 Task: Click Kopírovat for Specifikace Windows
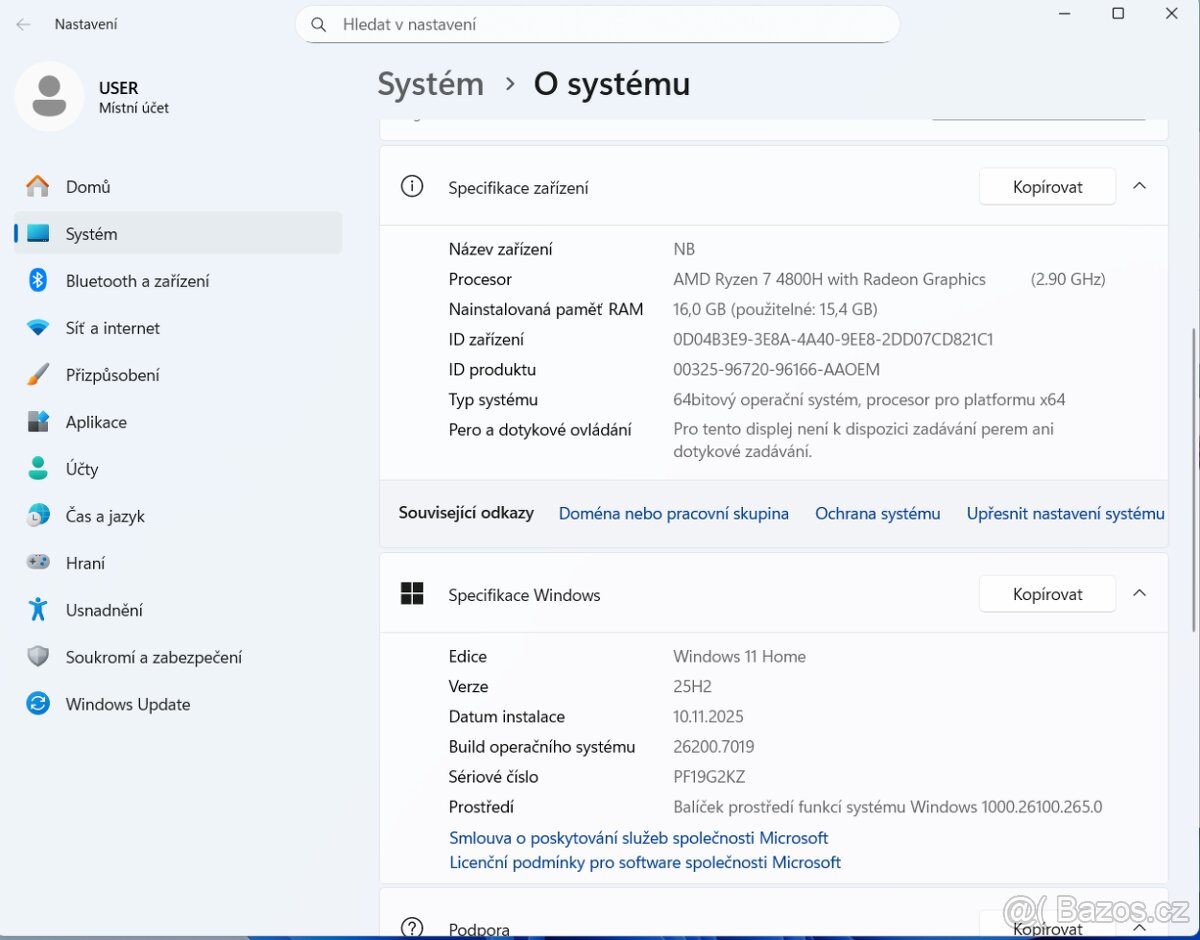pos(1046,592)
